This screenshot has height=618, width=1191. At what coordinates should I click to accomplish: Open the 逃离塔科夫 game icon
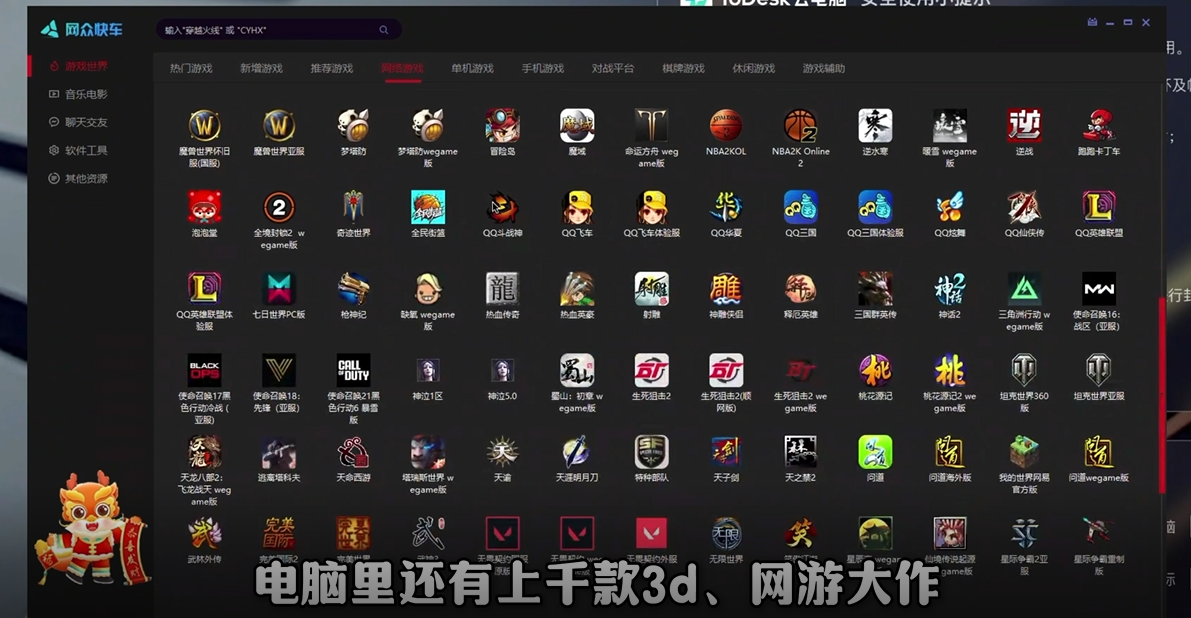coord(279,452)
